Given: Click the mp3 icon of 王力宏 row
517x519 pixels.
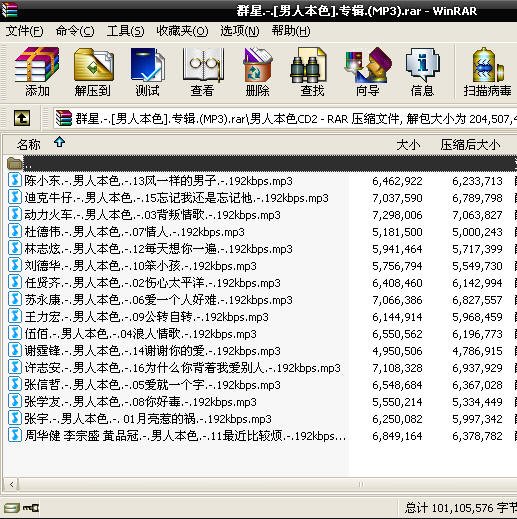Looking at the screenshot, I should point(15,317).
